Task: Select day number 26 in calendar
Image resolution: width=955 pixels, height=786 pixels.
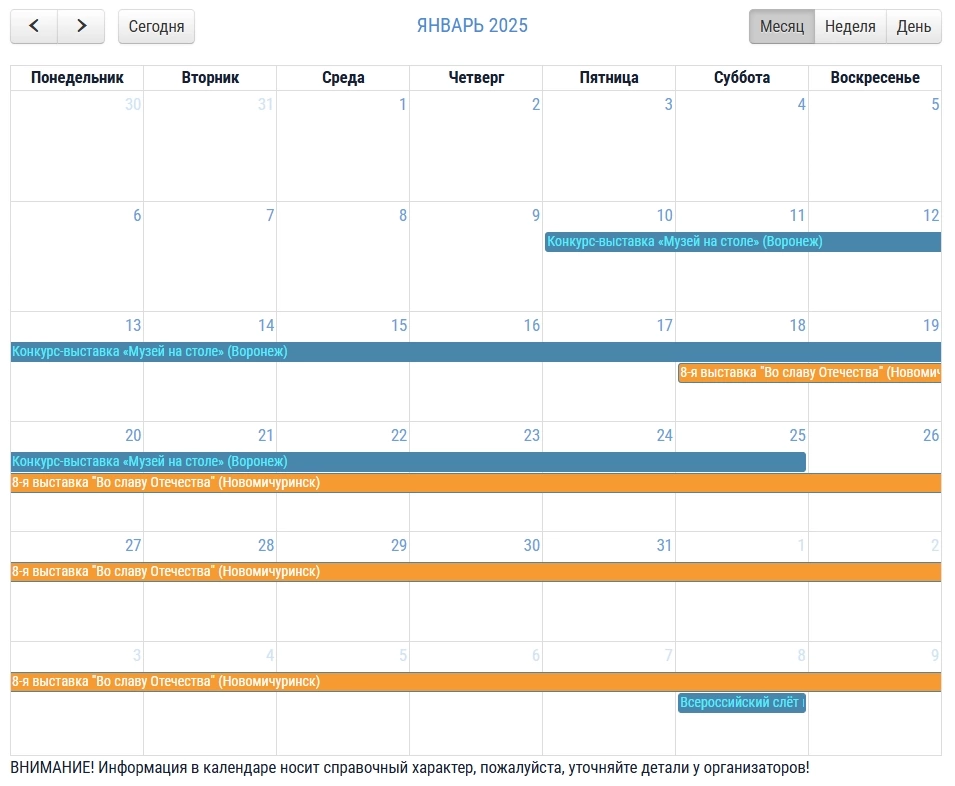Action: [x=931, y=435]
